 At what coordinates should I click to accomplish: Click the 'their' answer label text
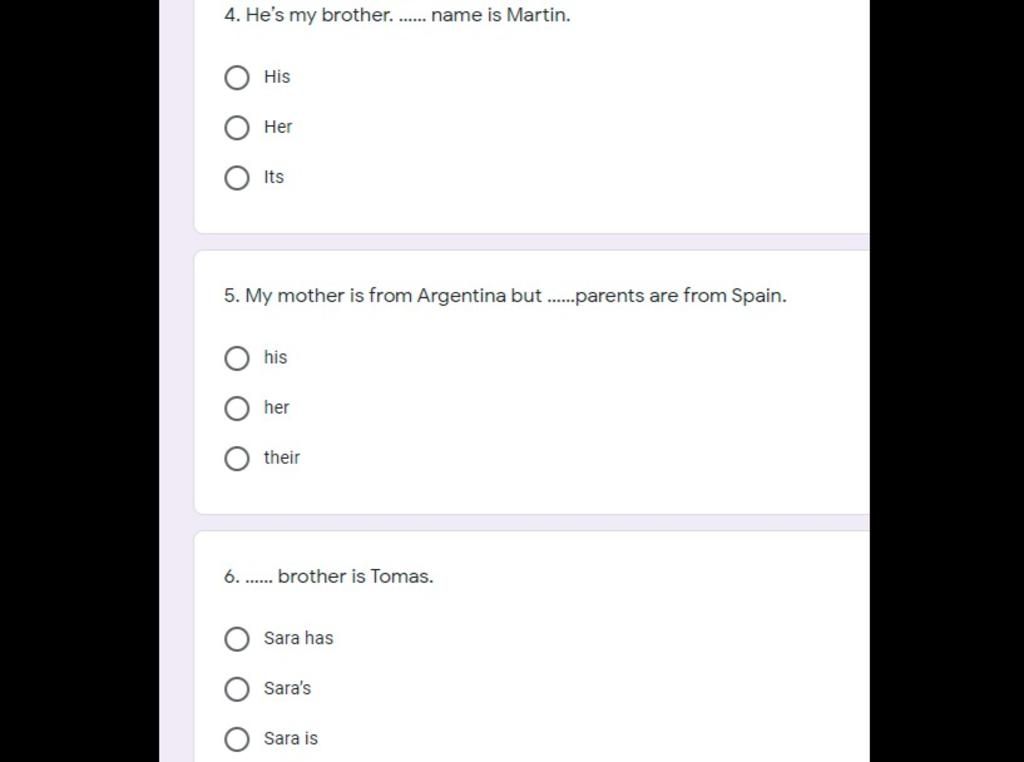[281, 457]
